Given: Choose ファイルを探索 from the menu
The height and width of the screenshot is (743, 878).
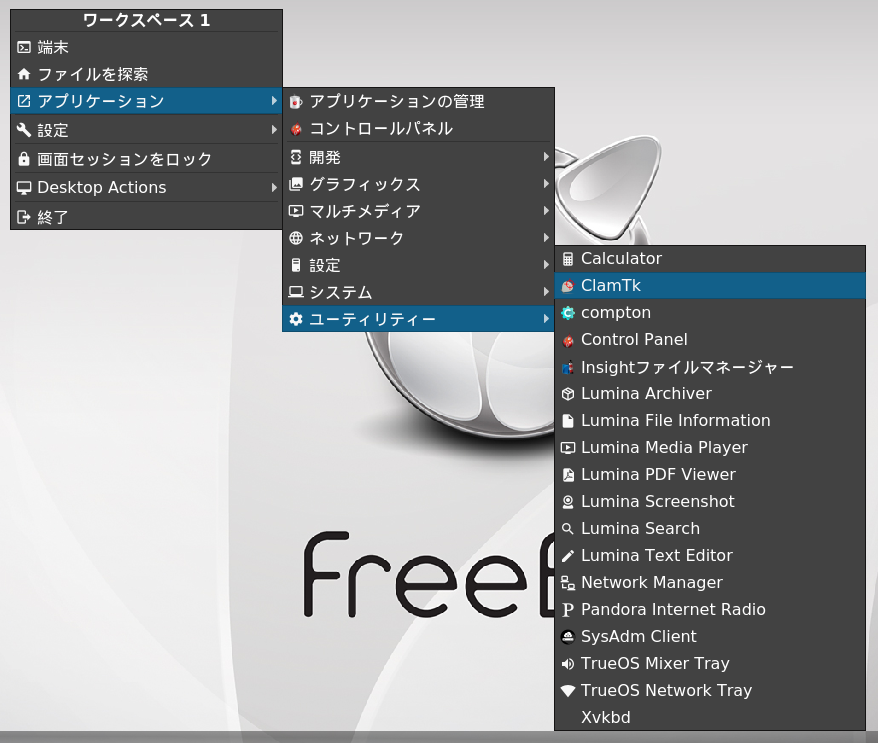Looking at the screenshot, I should point(146,74).
